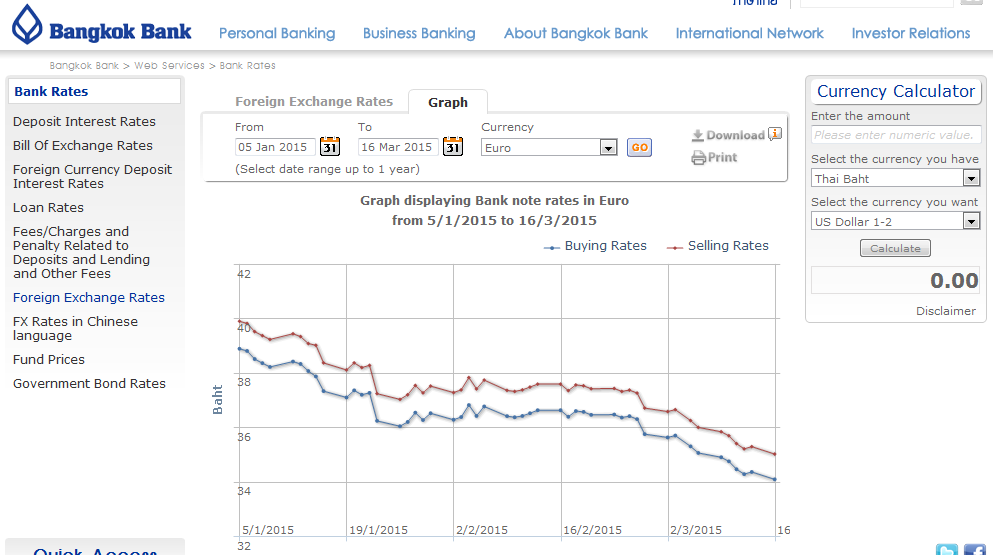
Task: Click the amount input field
Action: click(x=895, y=135)
